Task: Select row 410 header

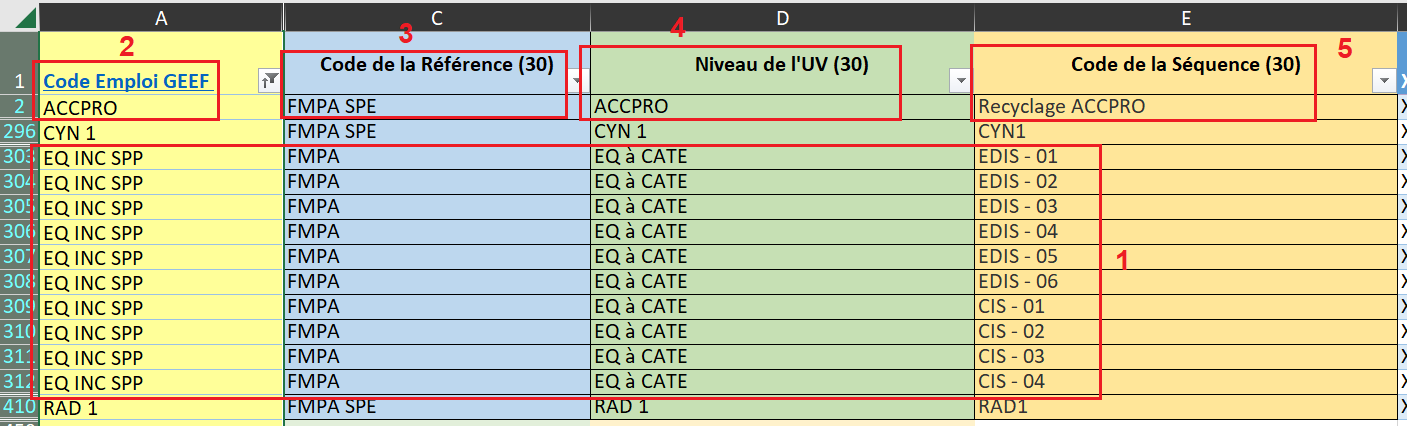Action: pos(19,407)
